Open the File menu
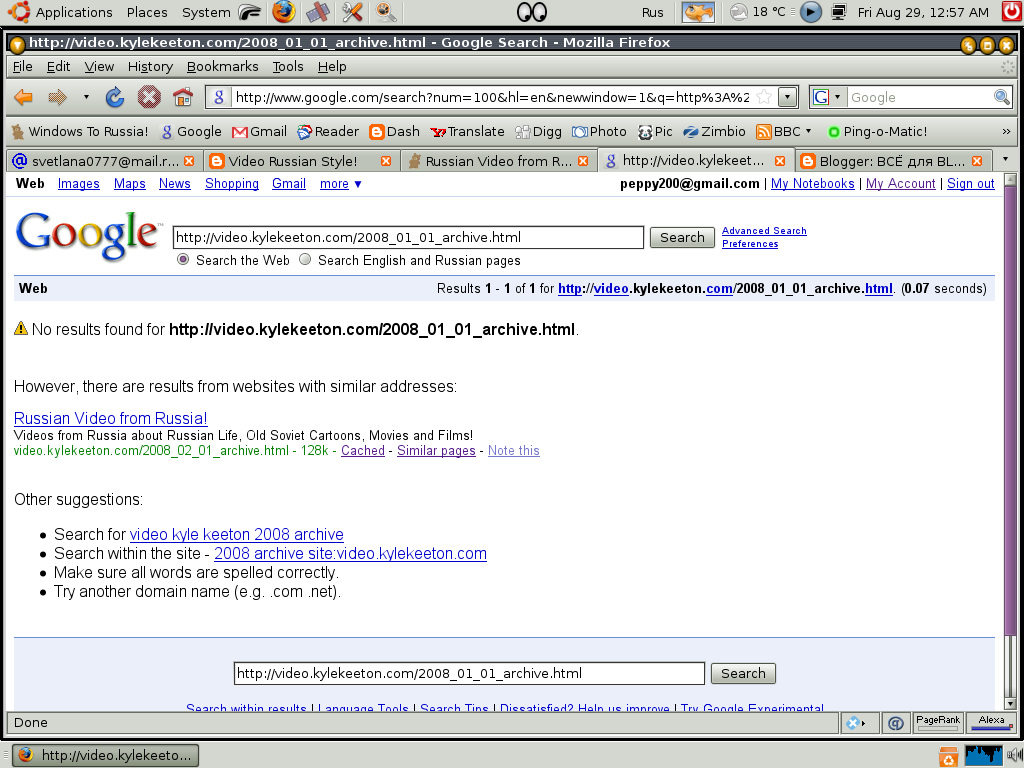 [22, 67]
